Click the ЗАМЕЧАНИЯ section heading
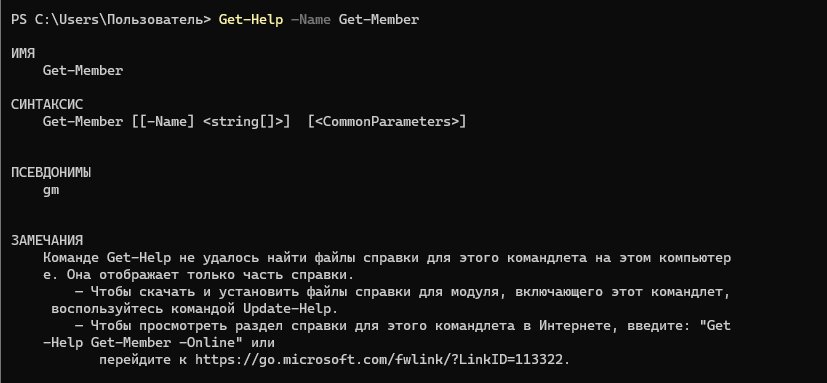Image resolution: width=827 pixels, height=383 pixels. click(x=47, y=241)
